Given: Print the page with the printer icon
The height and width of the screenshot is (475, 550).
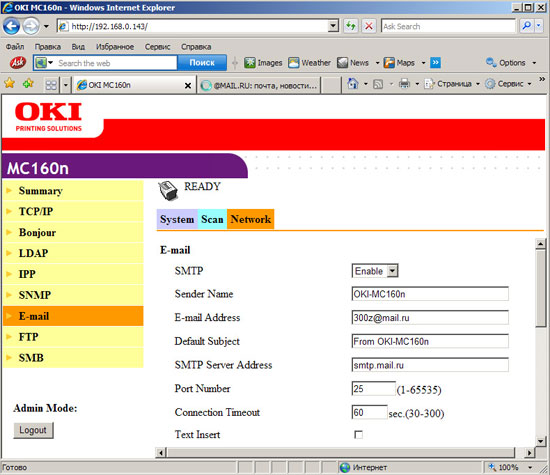Looking at the screenshot, I should tap(404, 83).
